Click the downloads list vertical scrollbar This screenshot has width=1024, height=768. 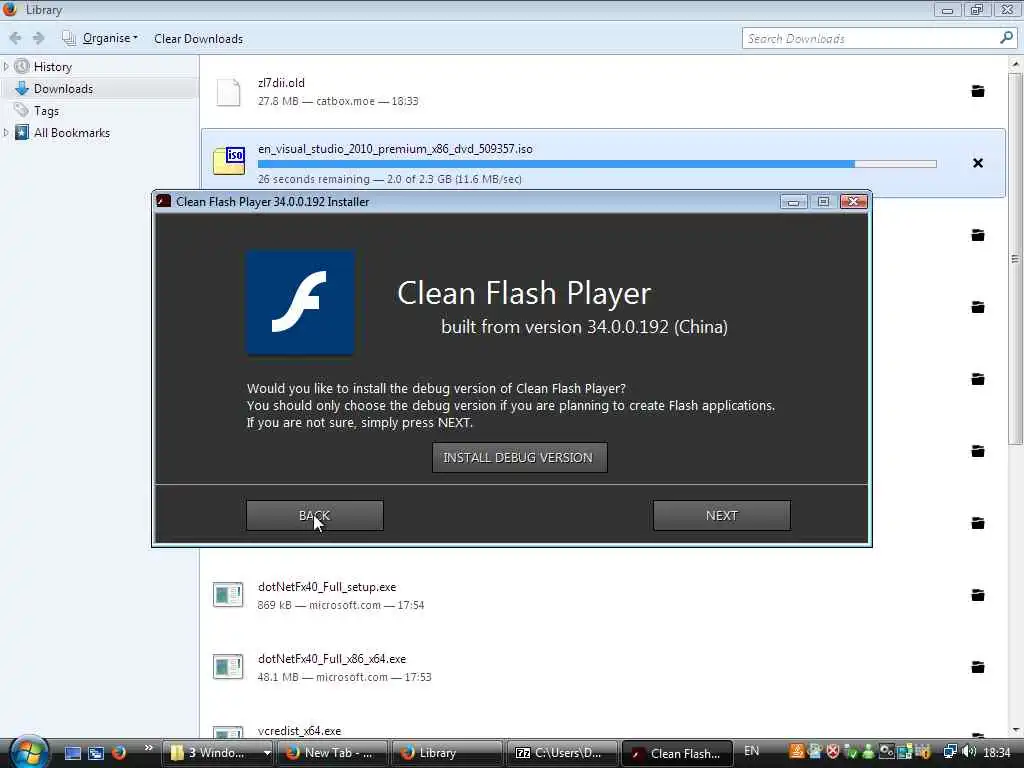point(1016,258)
